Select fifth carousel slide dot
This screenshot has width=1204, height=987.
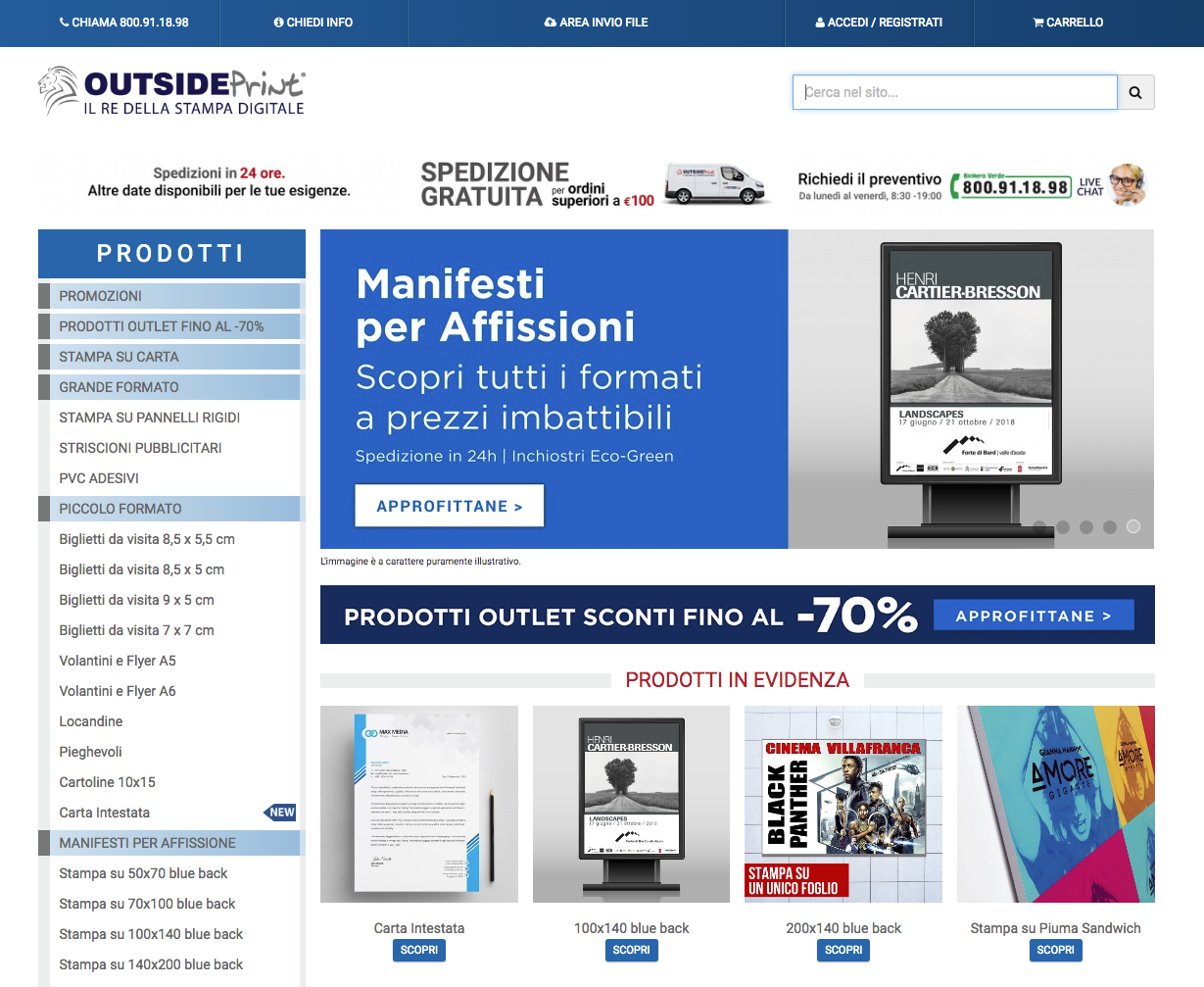pyautogui.click(x=1133, y=526)
